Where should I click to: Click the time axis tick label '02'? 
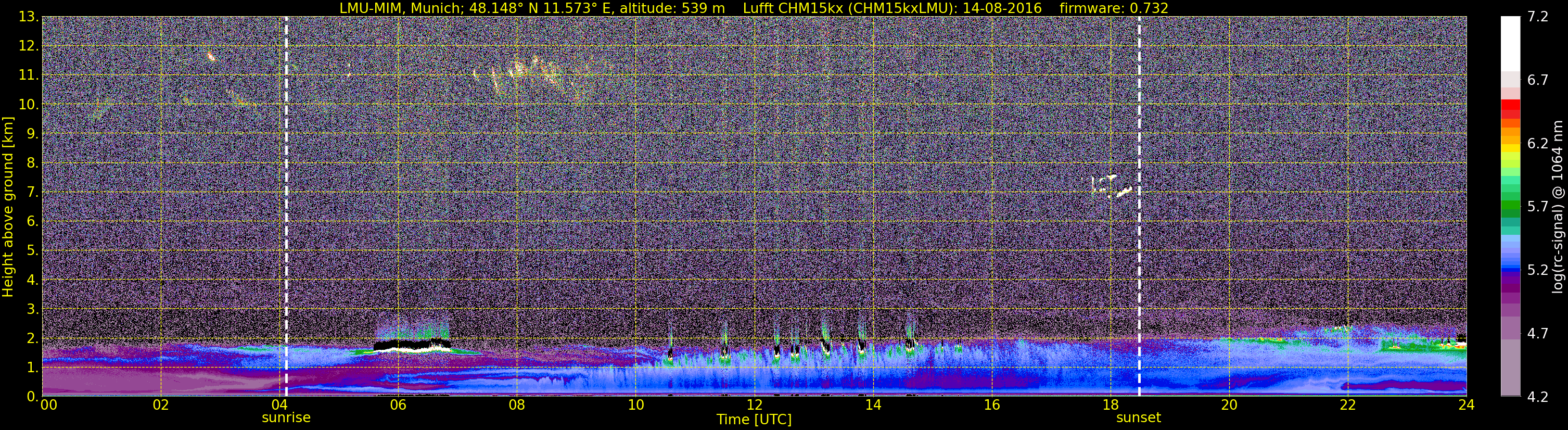(x=160, y=405)
